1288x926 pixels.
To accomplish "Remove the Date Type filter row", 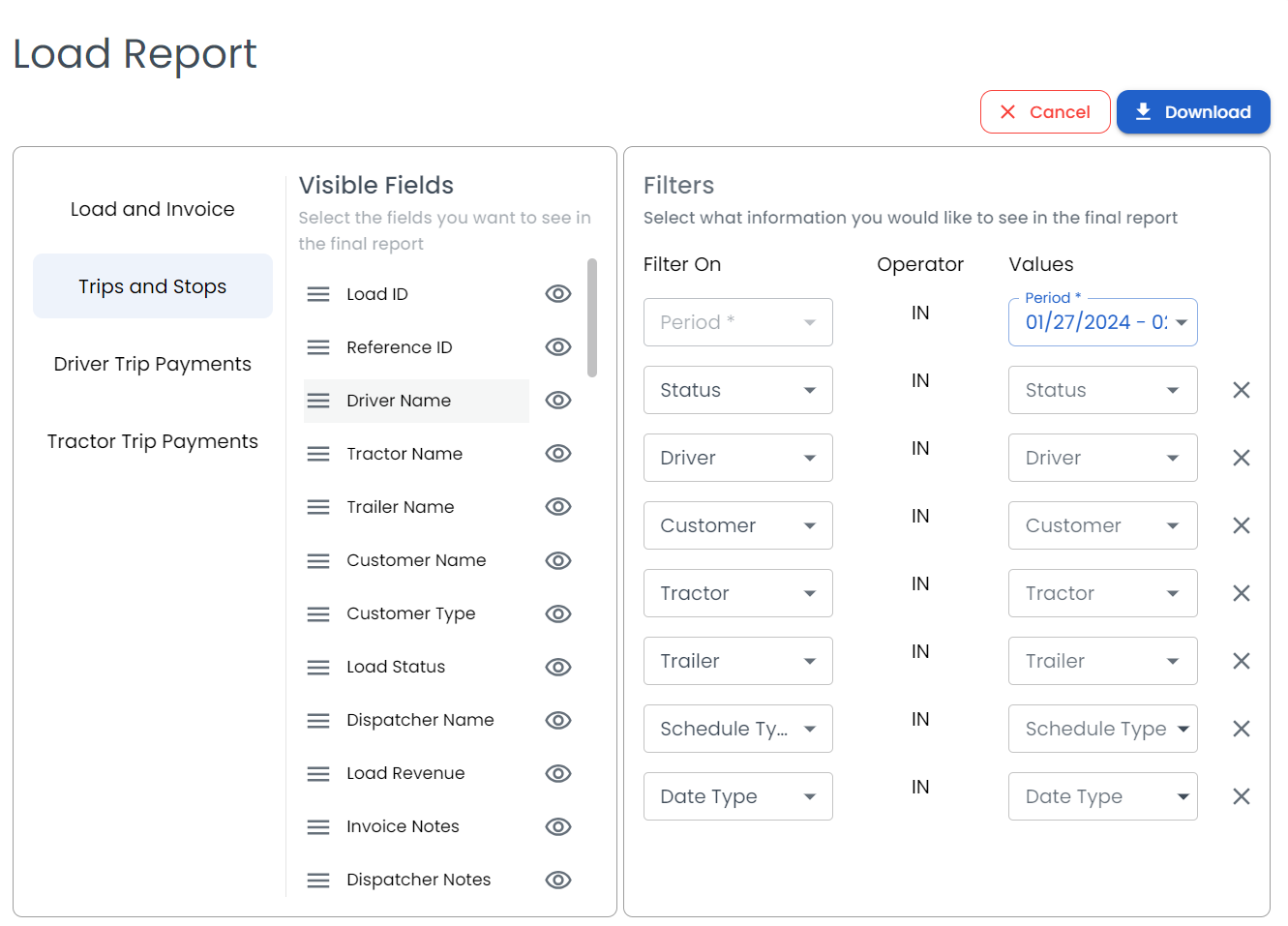I will click(1241, 796).
